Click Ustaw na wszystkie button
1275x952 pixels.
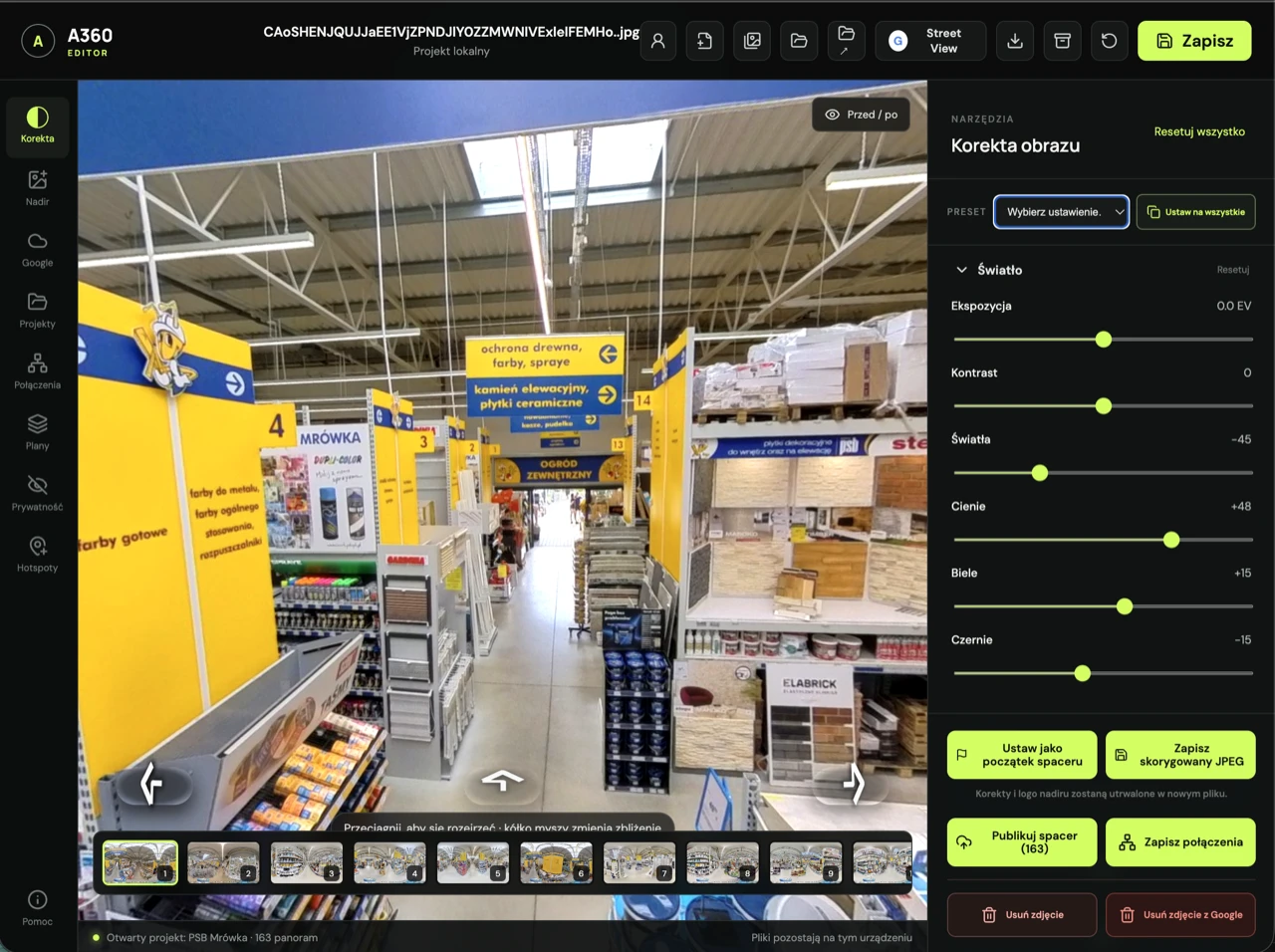click(1195, 212)
